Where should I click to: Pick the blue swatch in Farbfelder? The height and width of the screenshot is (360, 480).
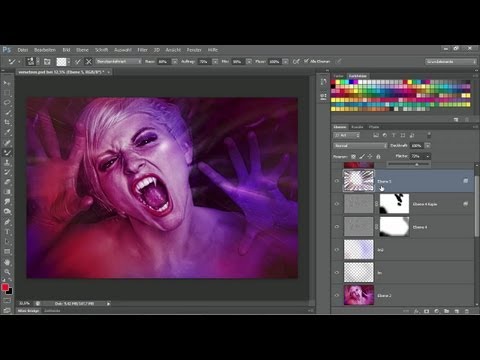click(351, 82)
